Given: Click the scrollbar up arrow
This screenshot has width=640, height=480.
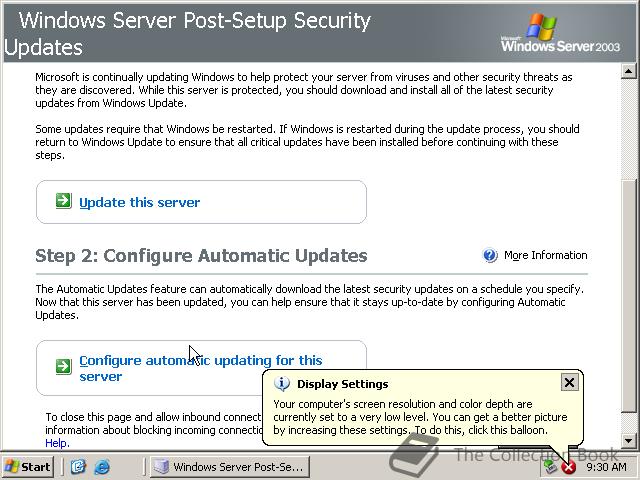Looking at the screenshot, I should 629,71.
